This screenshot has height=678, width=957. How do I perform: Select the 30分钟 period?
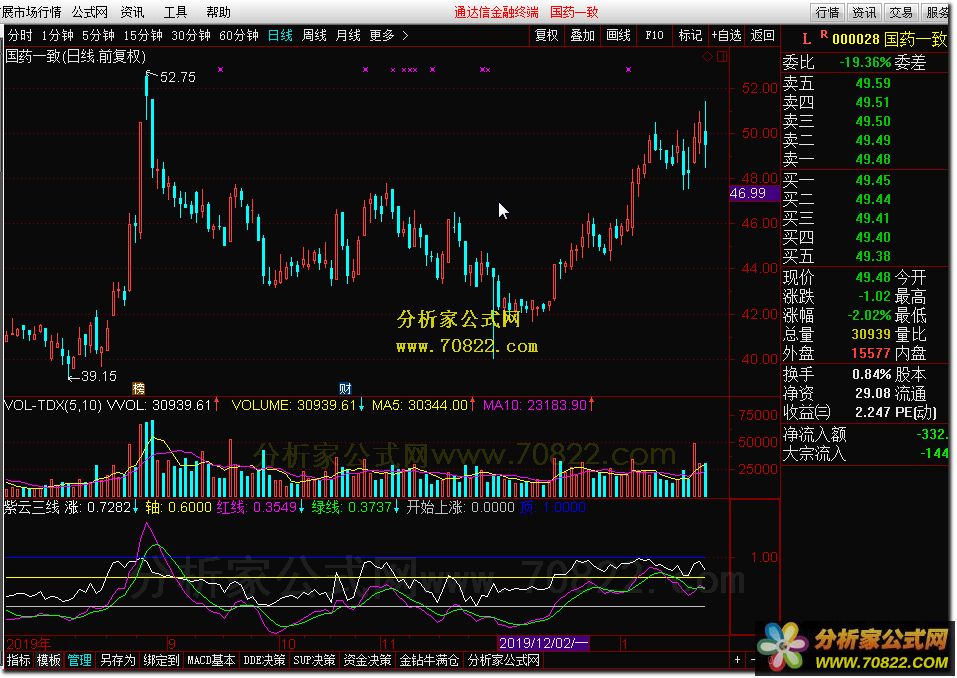pos(191,35)
